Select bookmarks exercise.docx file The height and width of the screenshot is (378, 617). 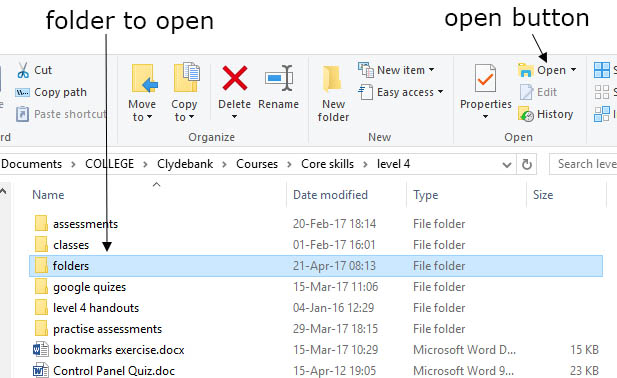pyautogui.click(x=118, y=350)
